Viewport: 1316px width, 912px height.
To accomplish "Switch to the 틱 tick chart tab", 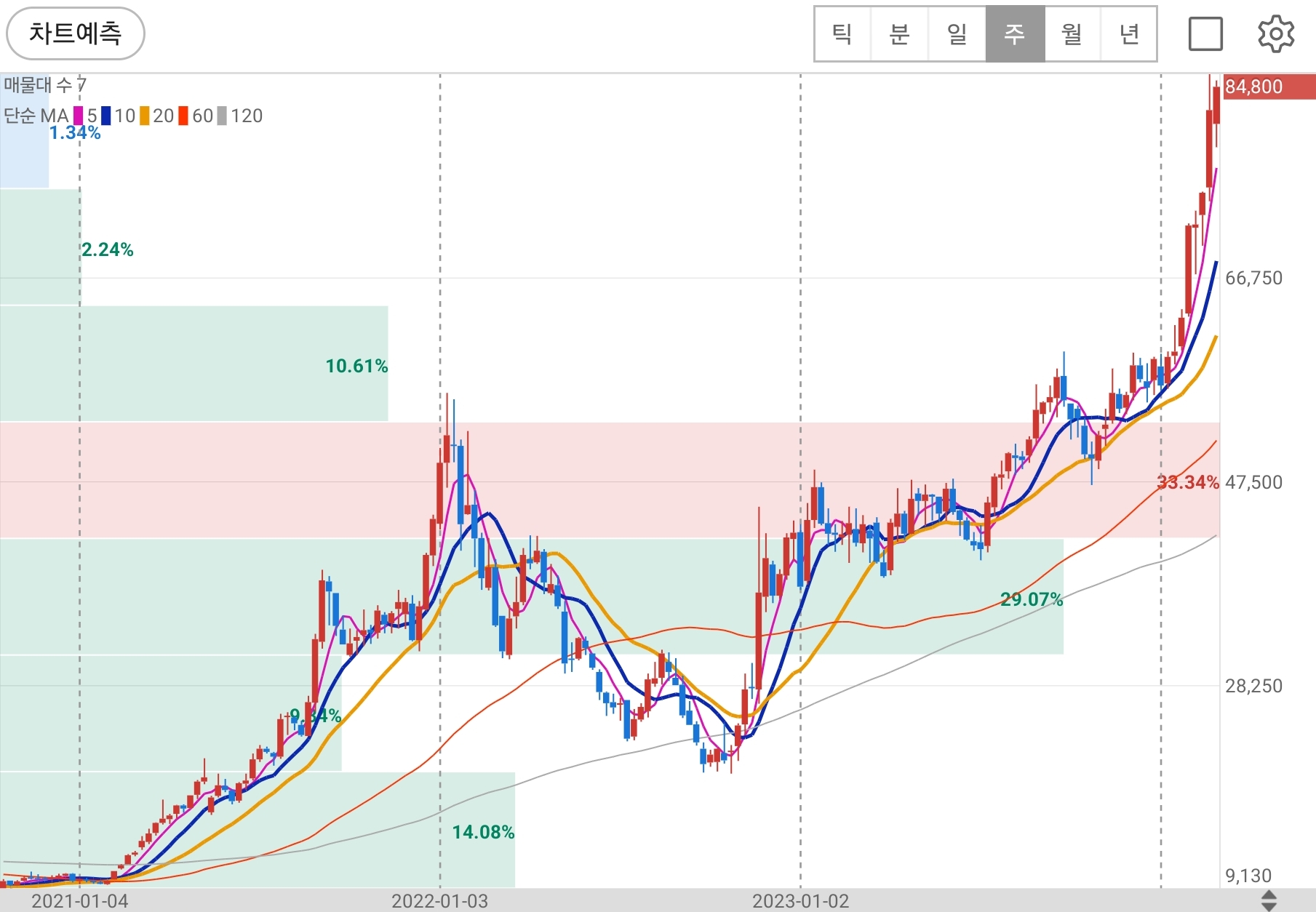I will 842,34.
